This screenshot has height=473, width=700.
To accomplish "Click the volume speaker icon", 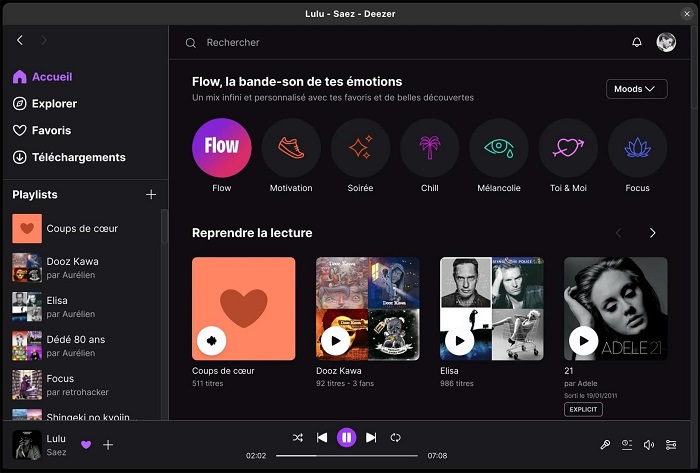I will point(649,444).
